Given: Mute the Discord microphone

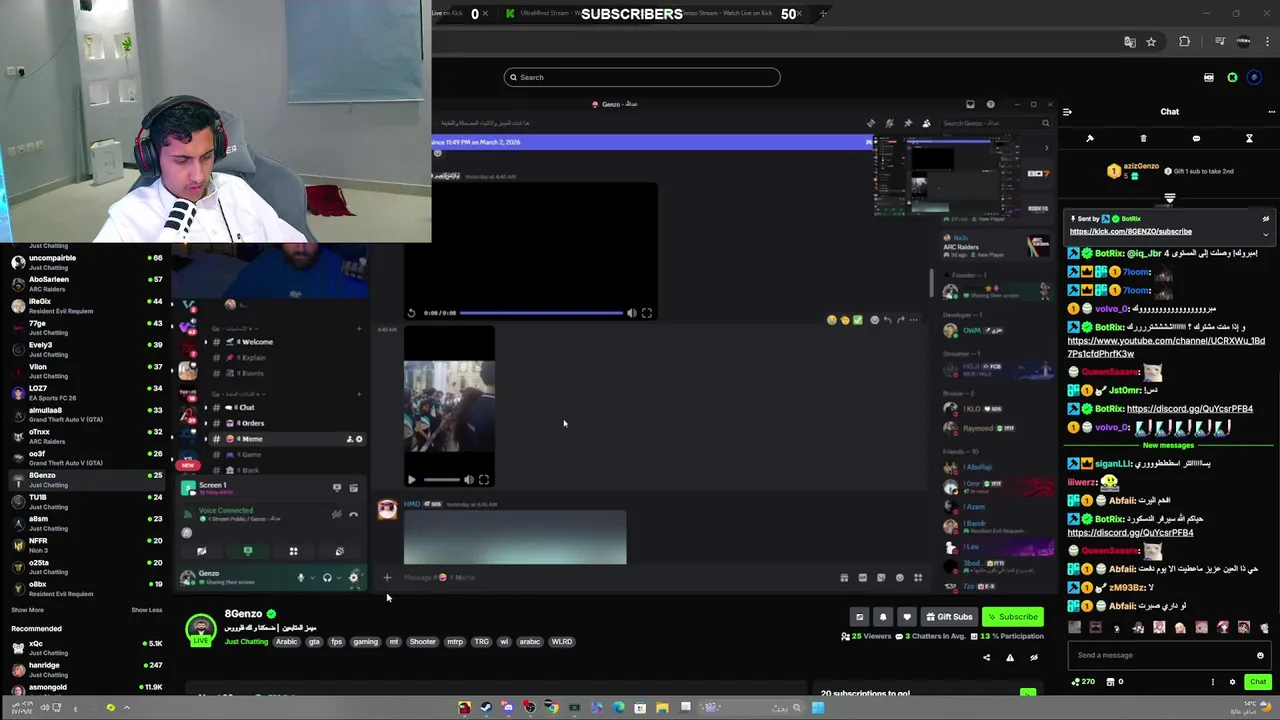Looking at the screenshot, I should point(301,578).
